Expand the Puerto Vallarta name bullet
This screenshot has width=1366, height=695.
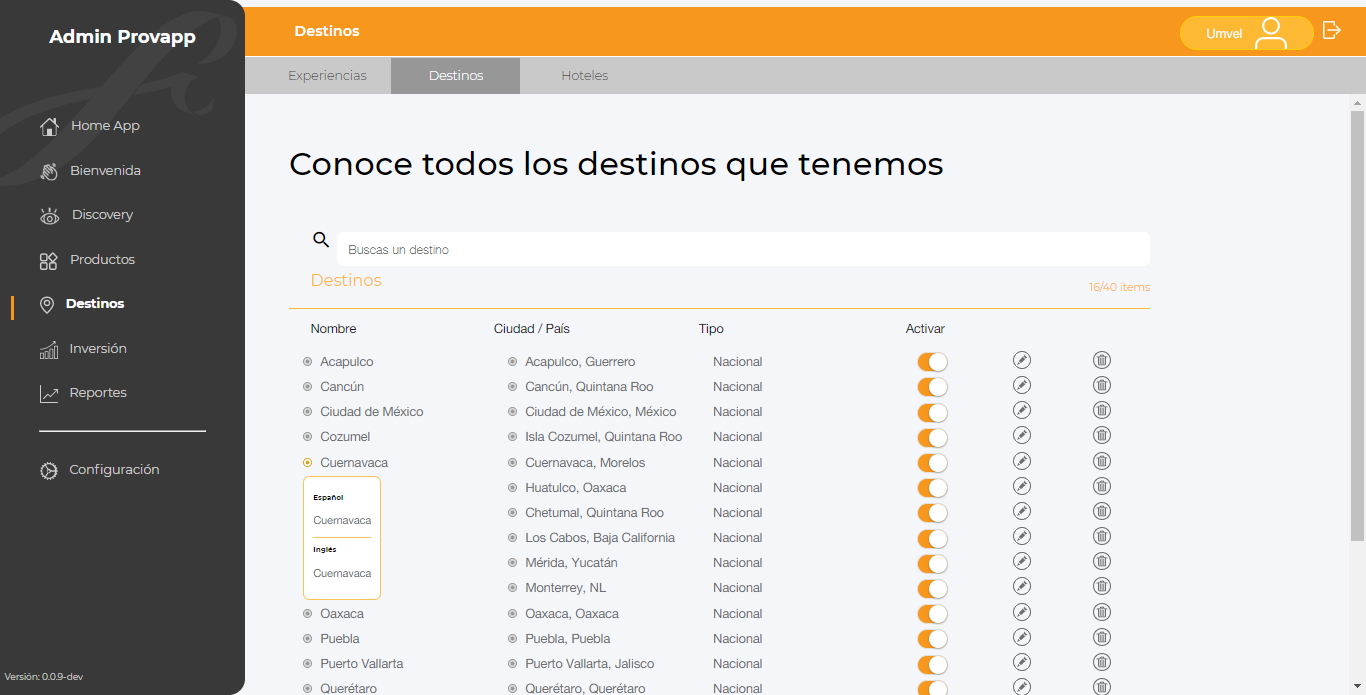pos(308,664)
